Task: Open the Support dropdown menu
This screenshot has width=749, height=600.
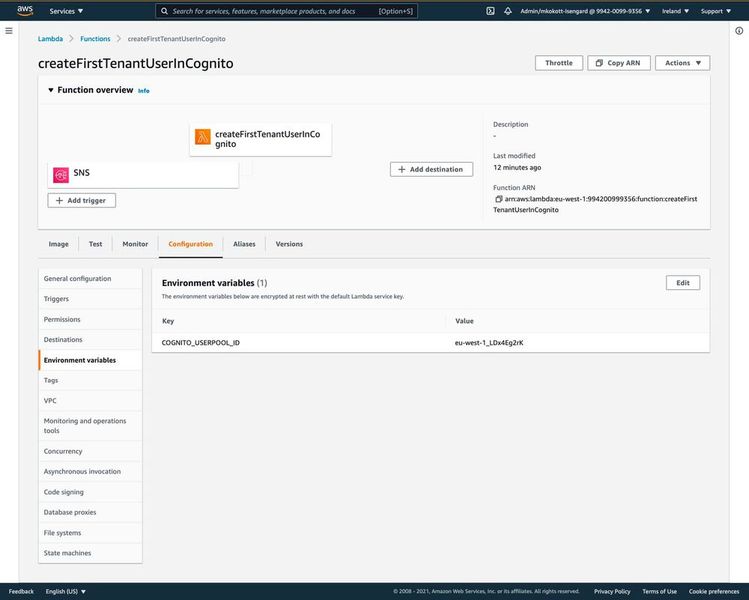Action: [x=716, y=11]
